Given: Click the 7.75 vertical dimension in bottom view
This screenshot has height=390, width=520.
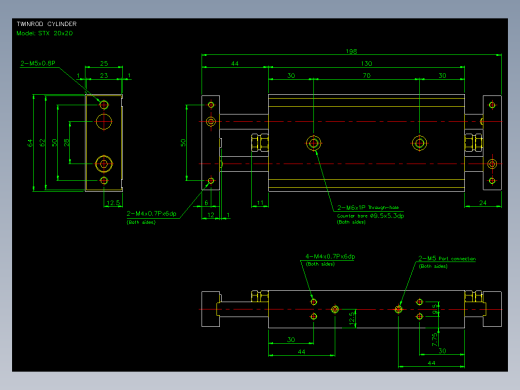Looking at the screenshot, I should click(434, 339).
